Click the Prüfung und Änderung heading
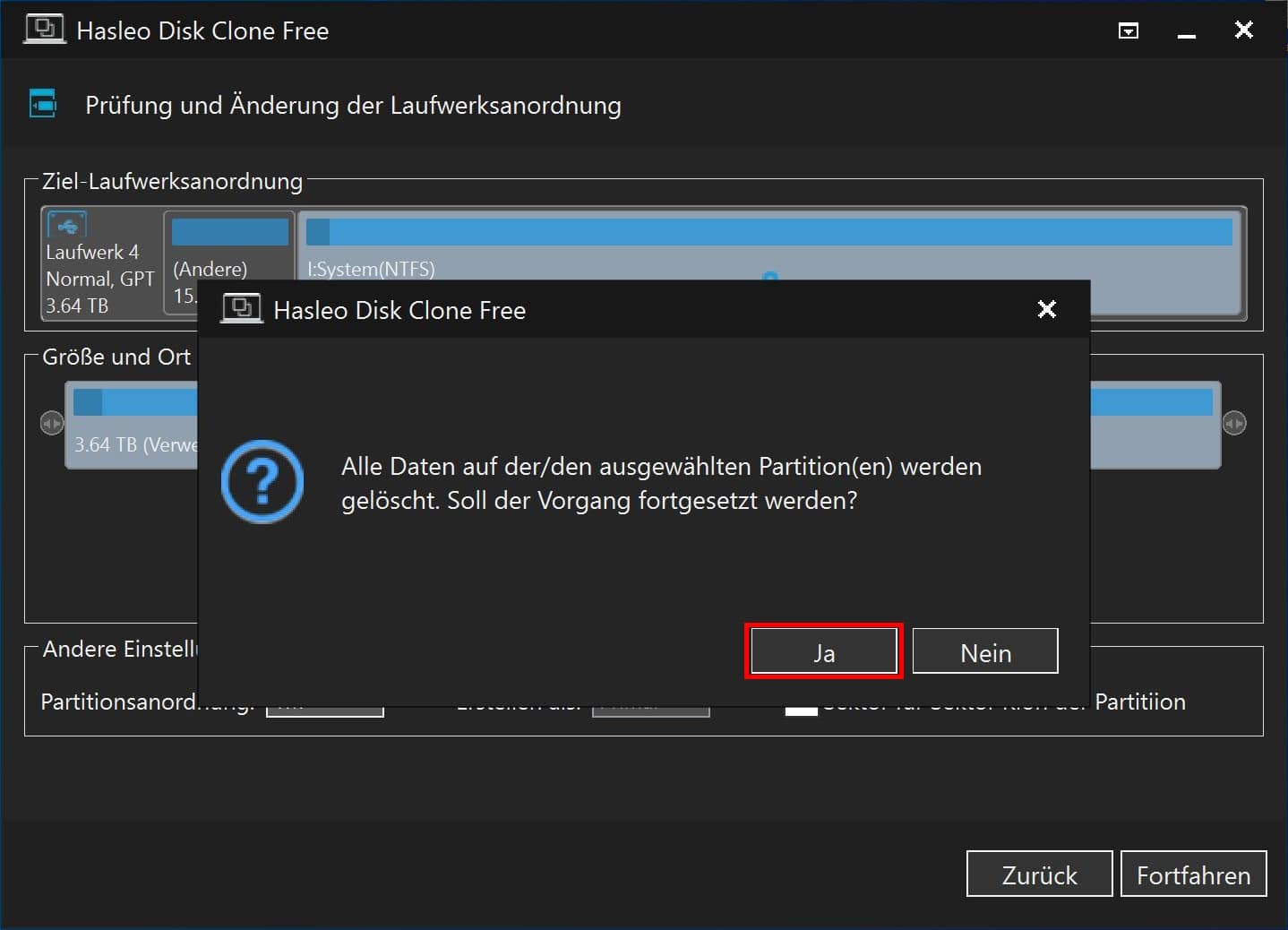 [x=353, y=105]
